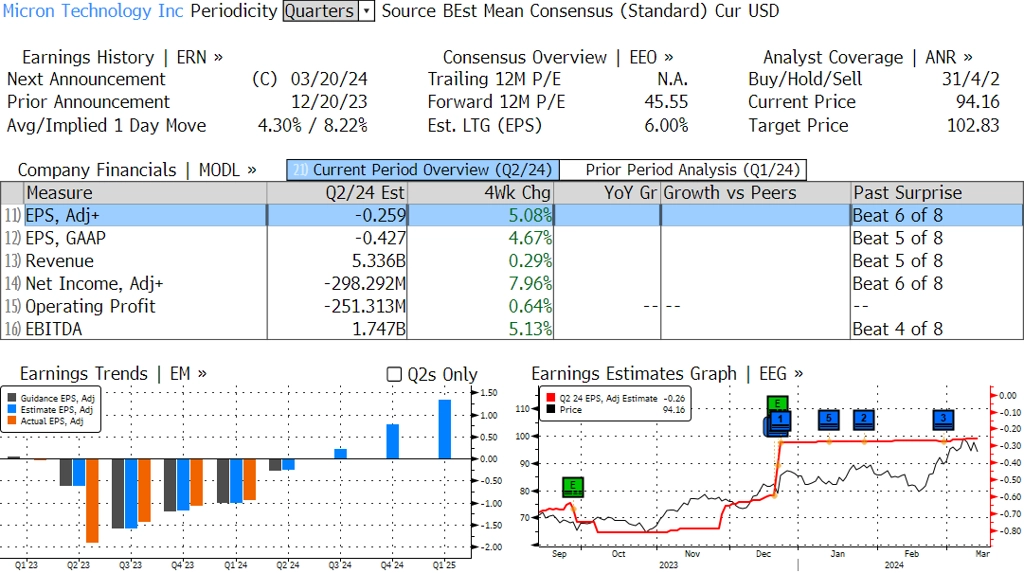Click the orange Q2'23 actual EPS bar

point(92,500)
